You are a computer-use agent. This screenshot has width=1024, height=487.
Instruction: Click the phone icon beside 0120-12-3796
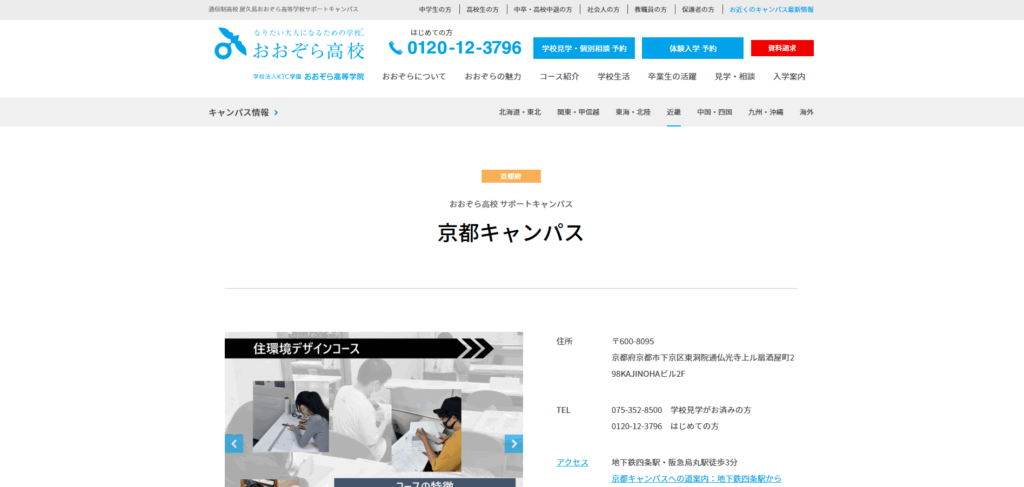point(396,48)
